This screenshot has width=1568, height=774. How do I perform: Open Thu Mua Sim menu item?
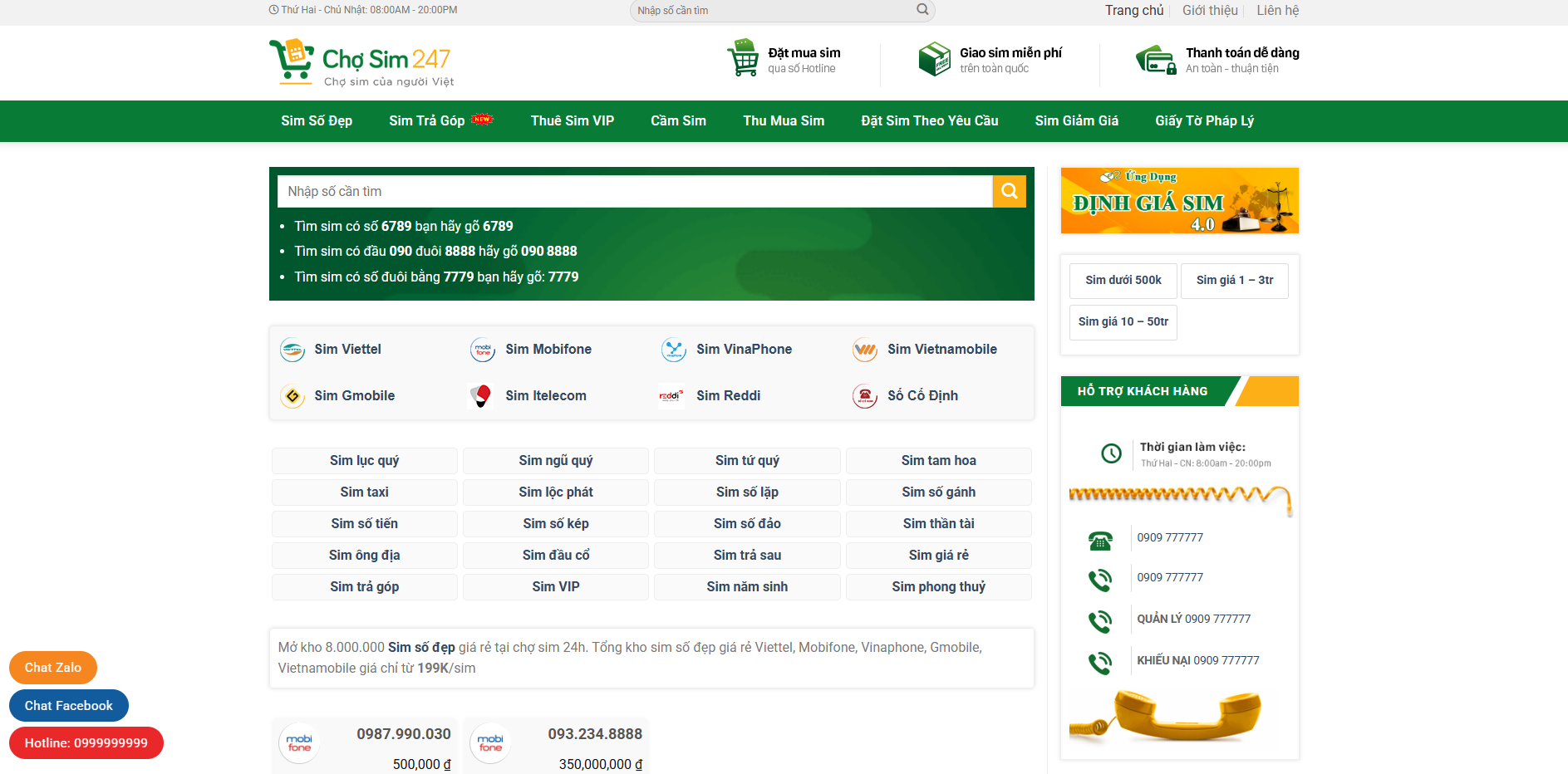pos(784,121)
